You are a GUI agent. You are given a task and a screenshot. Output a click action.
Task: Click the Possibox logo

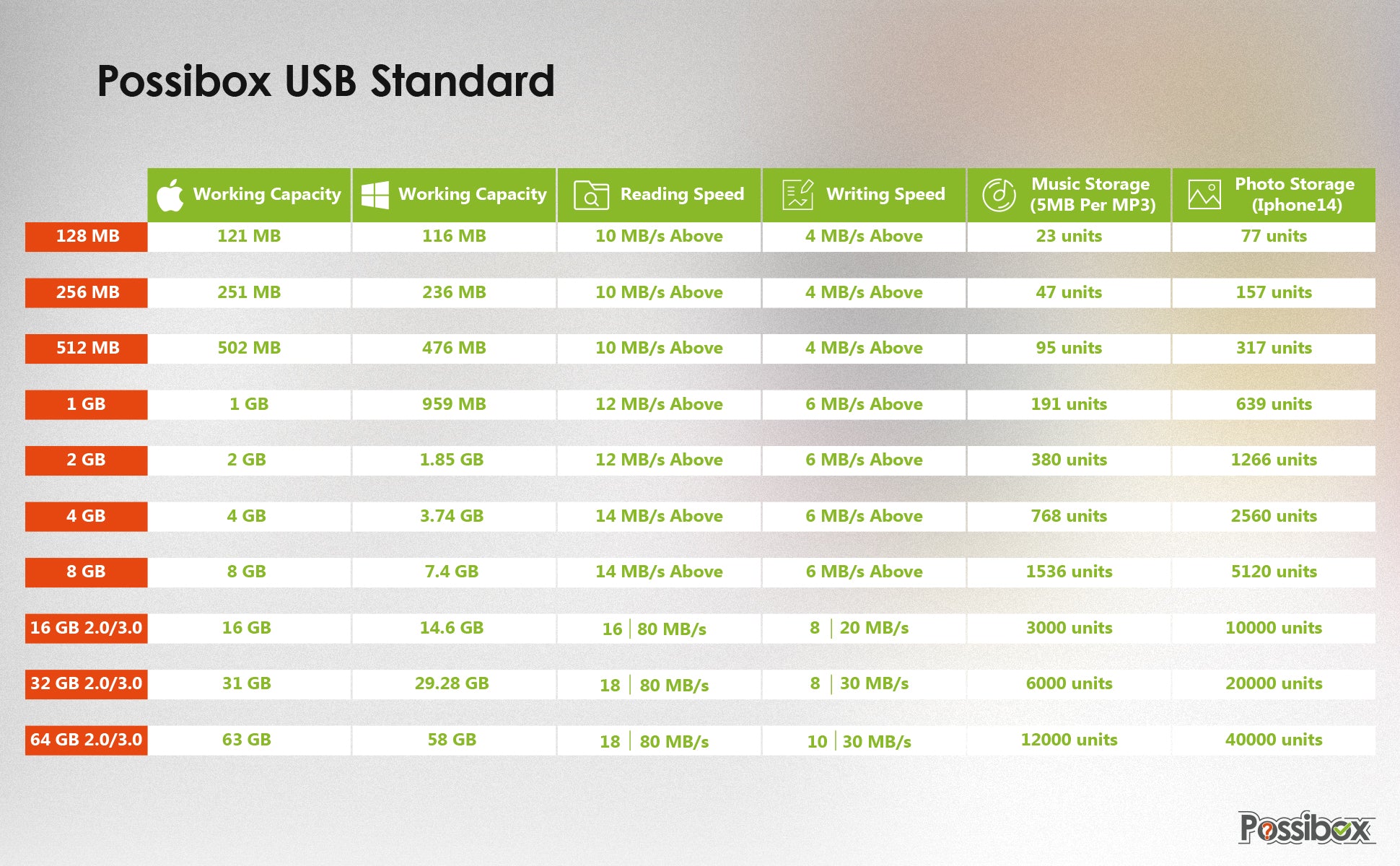click(x=1306, y=828)
